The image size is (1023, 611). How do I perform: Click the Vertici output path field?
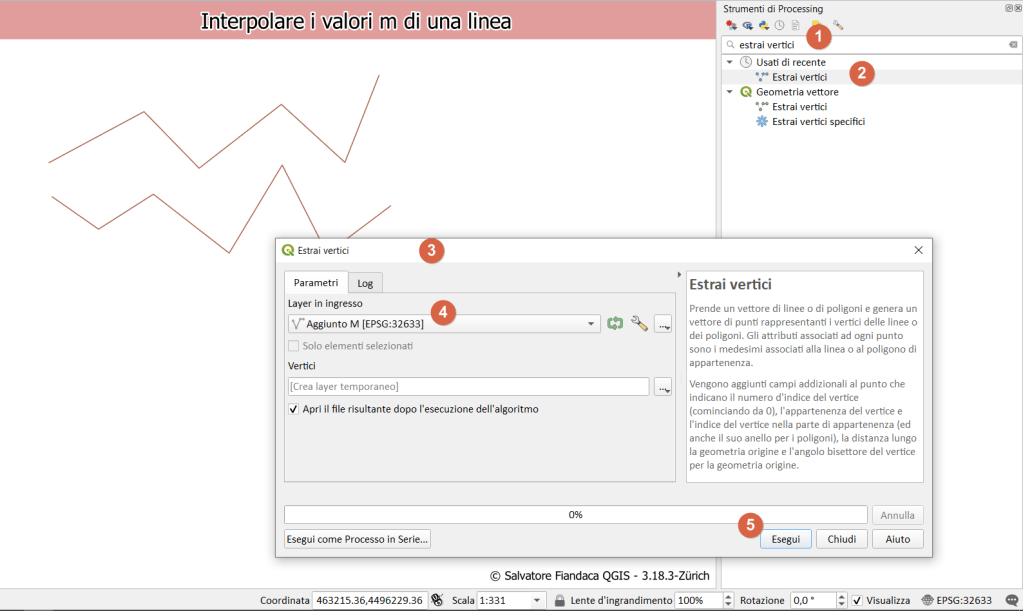(468, 386)
